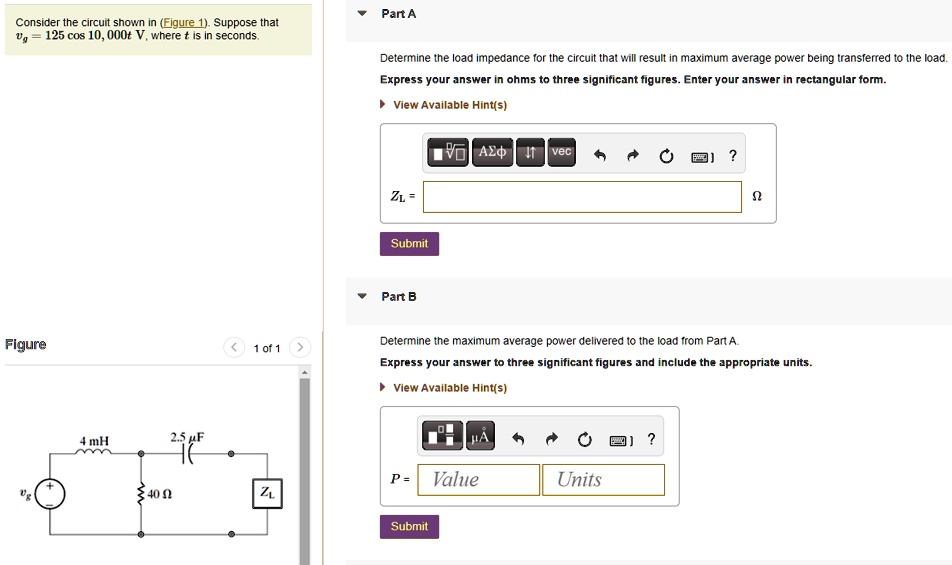
Task: Open the Greek symbols ΑΣφ palette
Action: pos(492,152)
